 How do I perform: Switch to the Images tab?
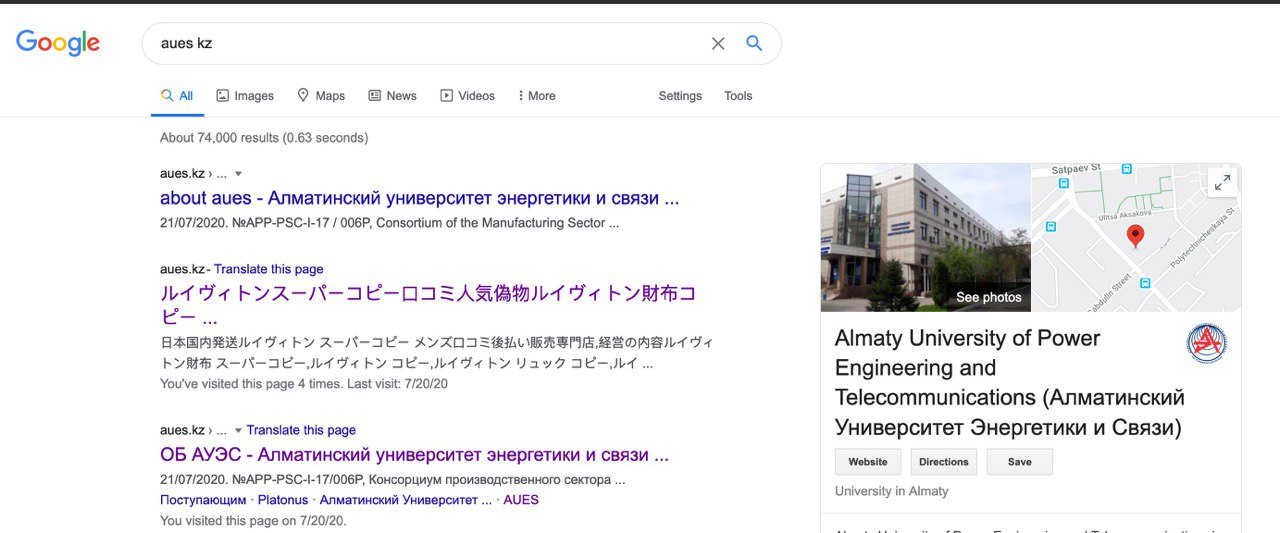coord(245,96)
